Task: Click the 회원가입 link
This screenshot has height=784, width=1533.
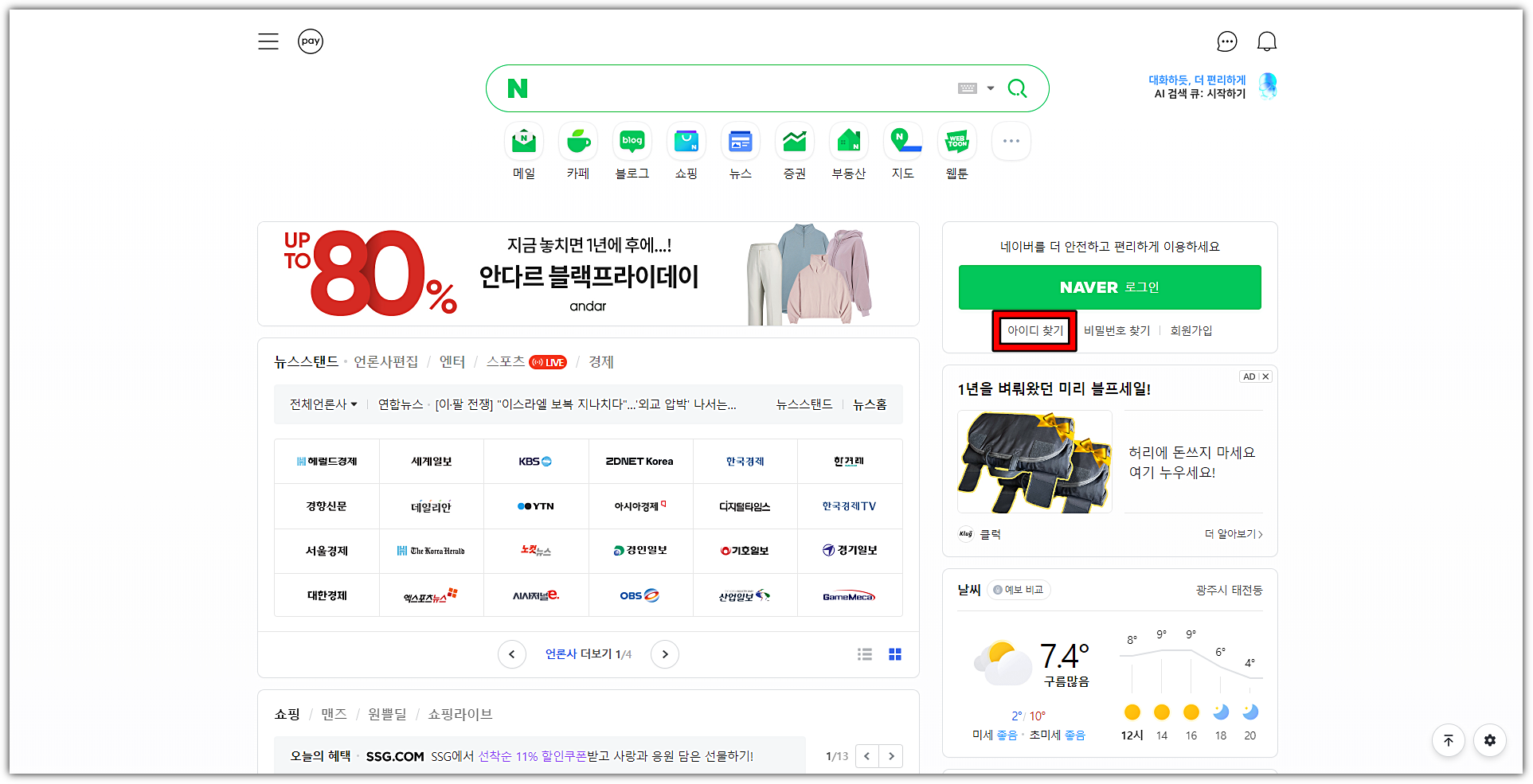Action: pos(1191,330)
